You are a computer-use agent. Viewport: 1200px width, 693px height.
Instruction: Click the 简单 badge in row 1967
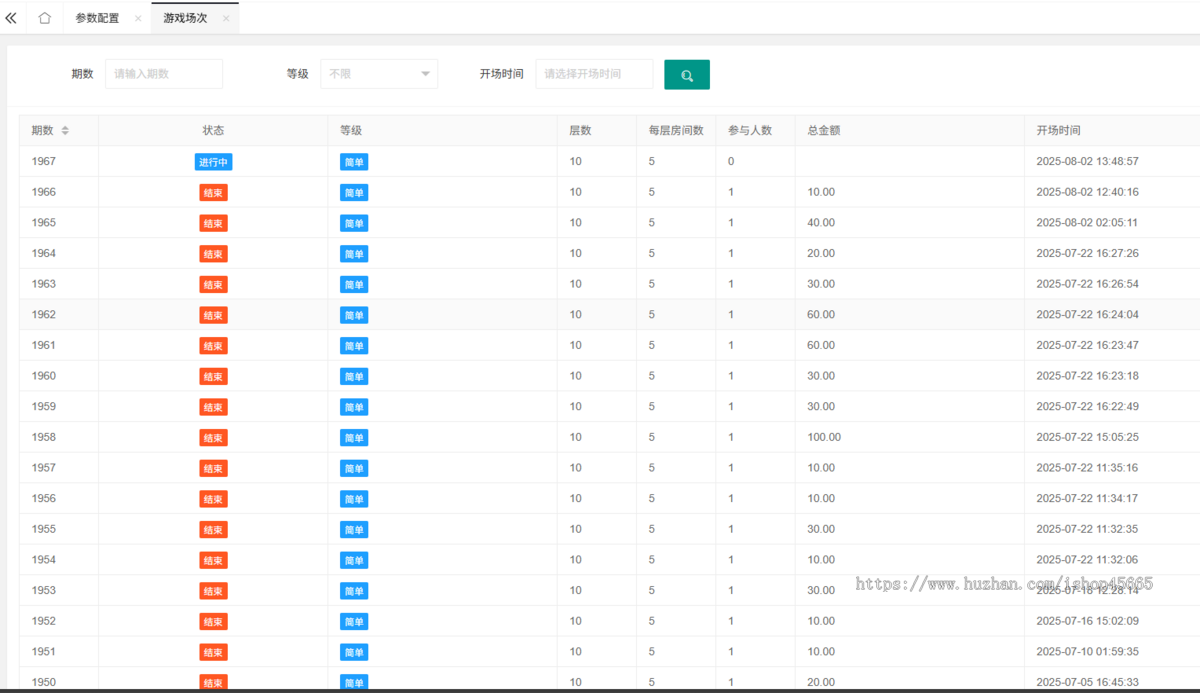(x=354, y=162)
